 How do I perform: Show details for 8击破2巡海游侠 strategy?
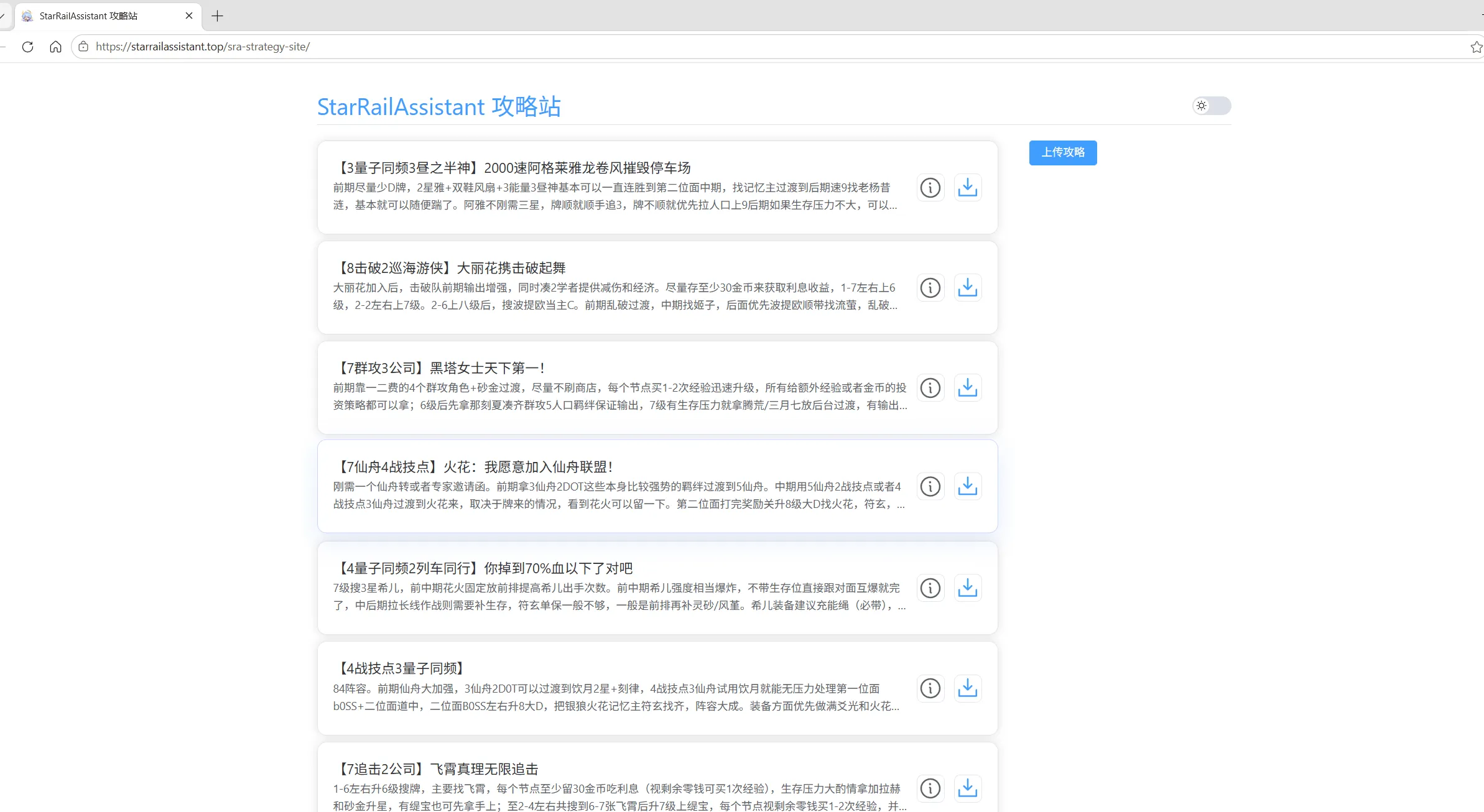930,288
